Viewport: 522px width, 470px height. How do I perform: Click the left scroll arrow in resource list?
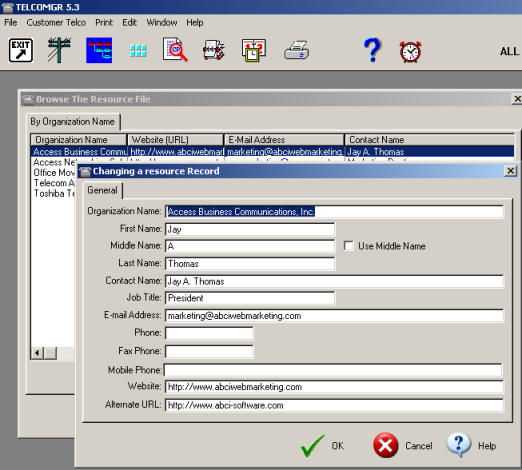click(38, 353)
